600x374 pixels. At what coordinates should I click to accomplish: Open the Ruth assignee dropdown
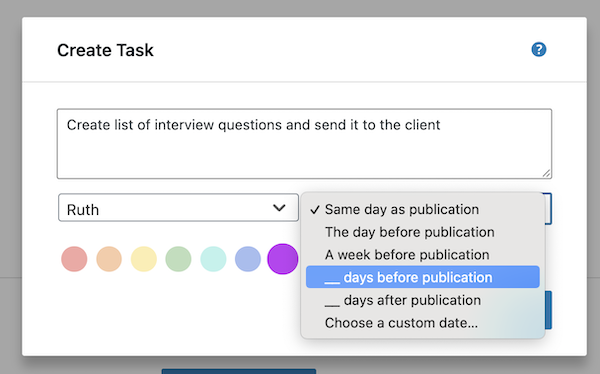pyautogui.click(x=178, y=208)
